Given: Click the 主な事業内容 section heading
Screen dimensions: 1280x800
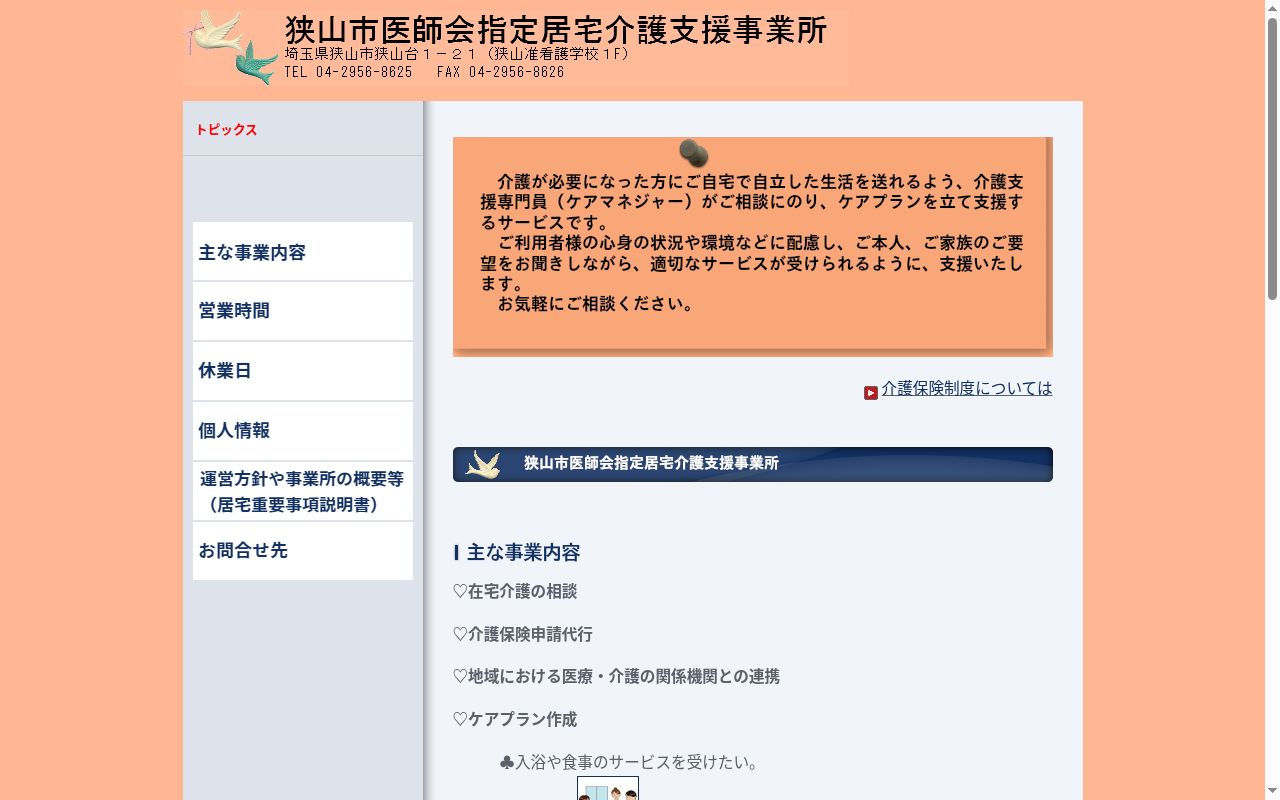Looking at the screenshot, I should 517,553.
